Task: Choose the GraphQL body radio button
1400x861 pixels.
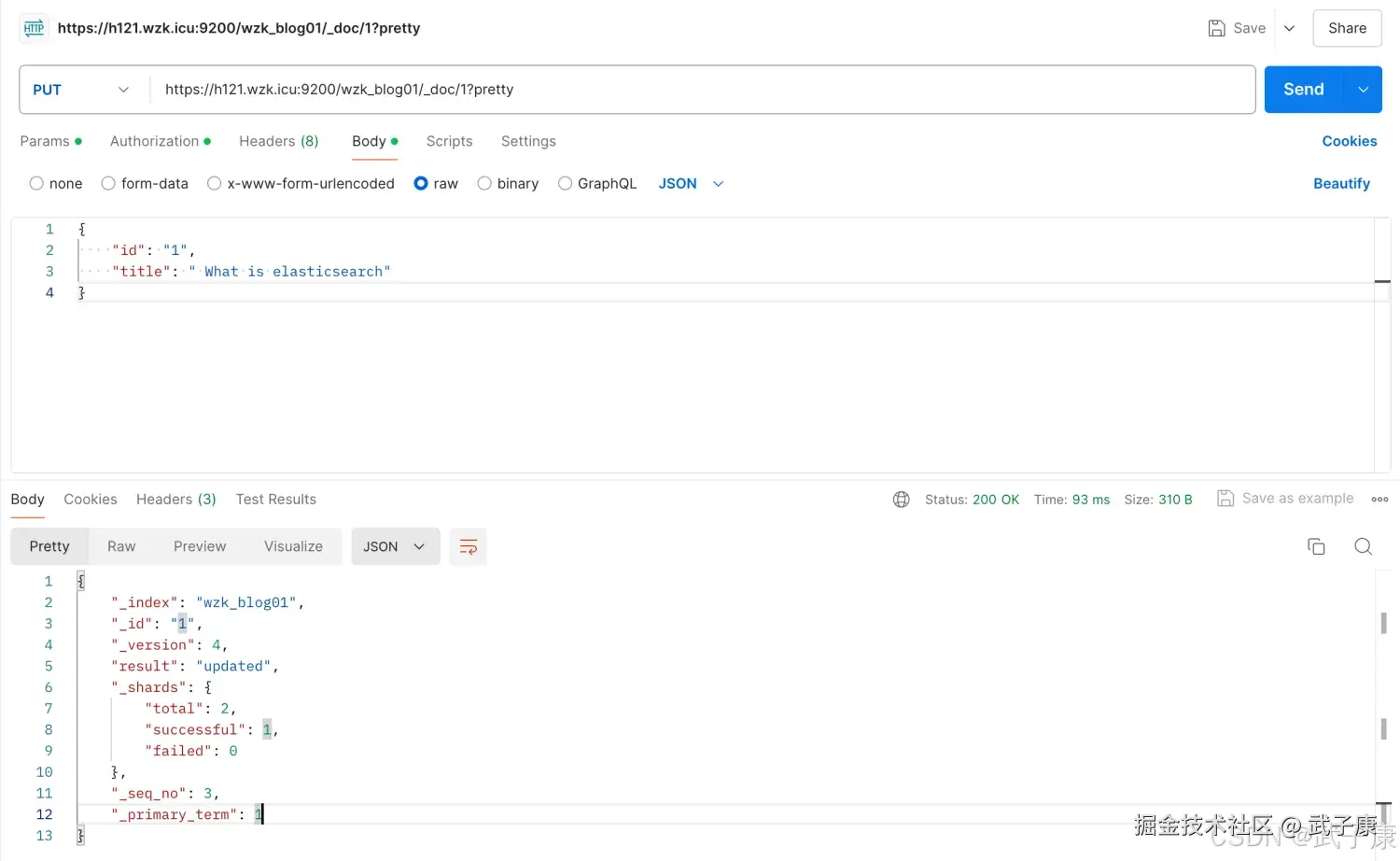Action: (565, 183)
